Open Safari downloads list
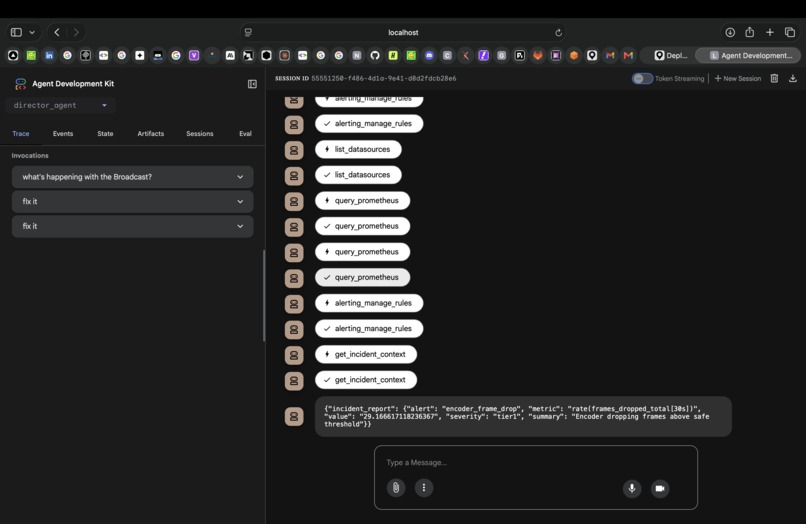This screenshot has width=806, height=524. [x=730, y=32]
